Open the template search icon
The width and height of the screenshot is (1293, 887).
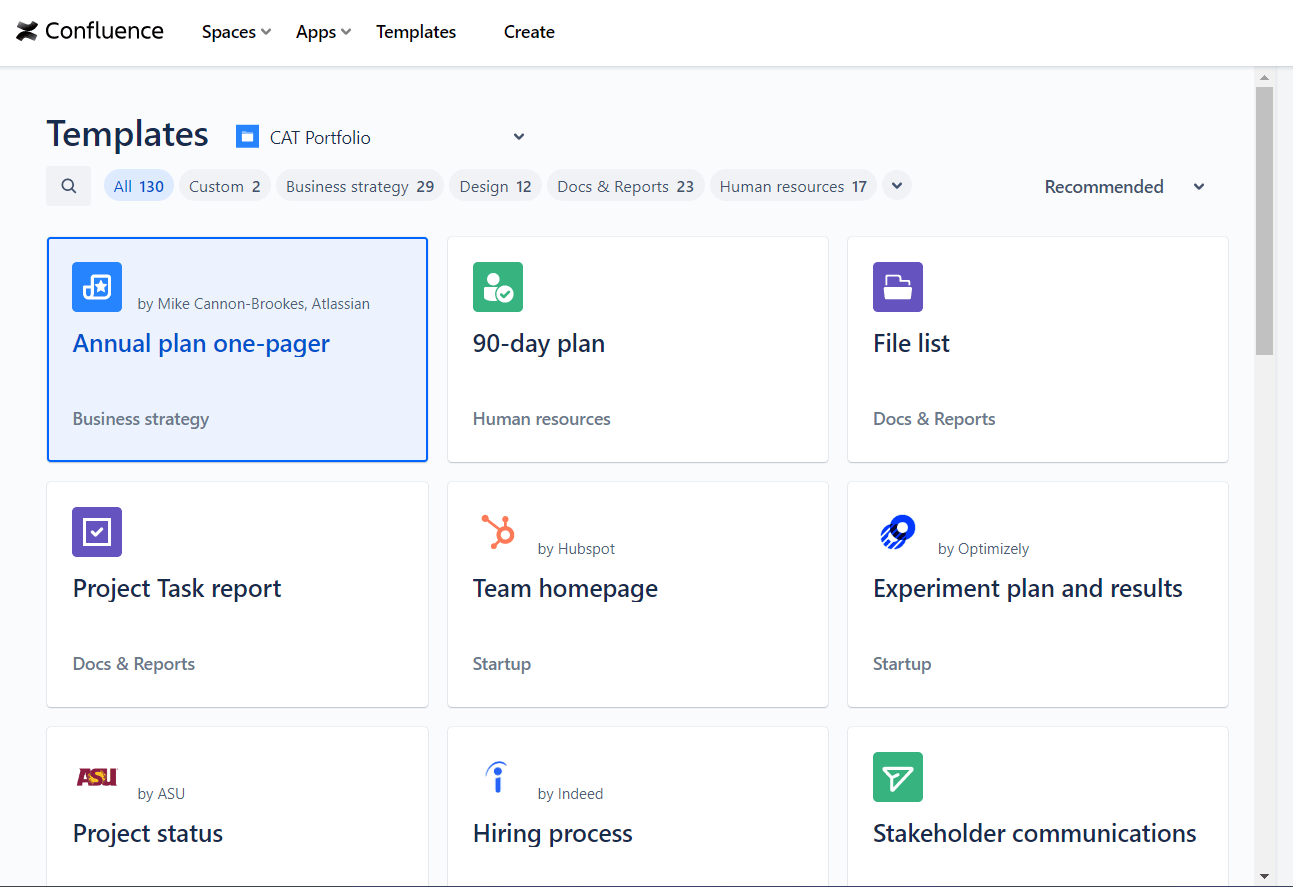(x=68, y=185)
